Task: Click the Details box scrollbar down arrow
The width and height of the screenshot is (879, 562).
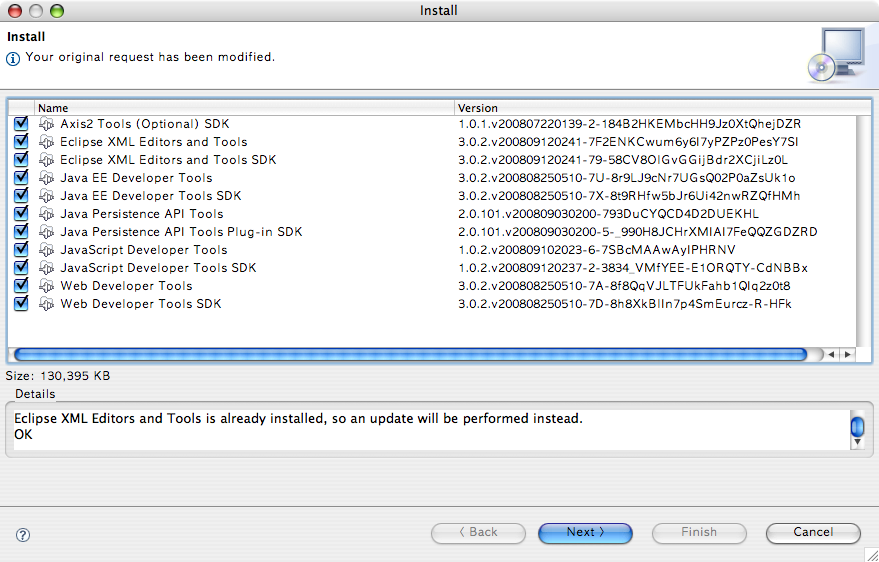Action: (x=857, y=442)
